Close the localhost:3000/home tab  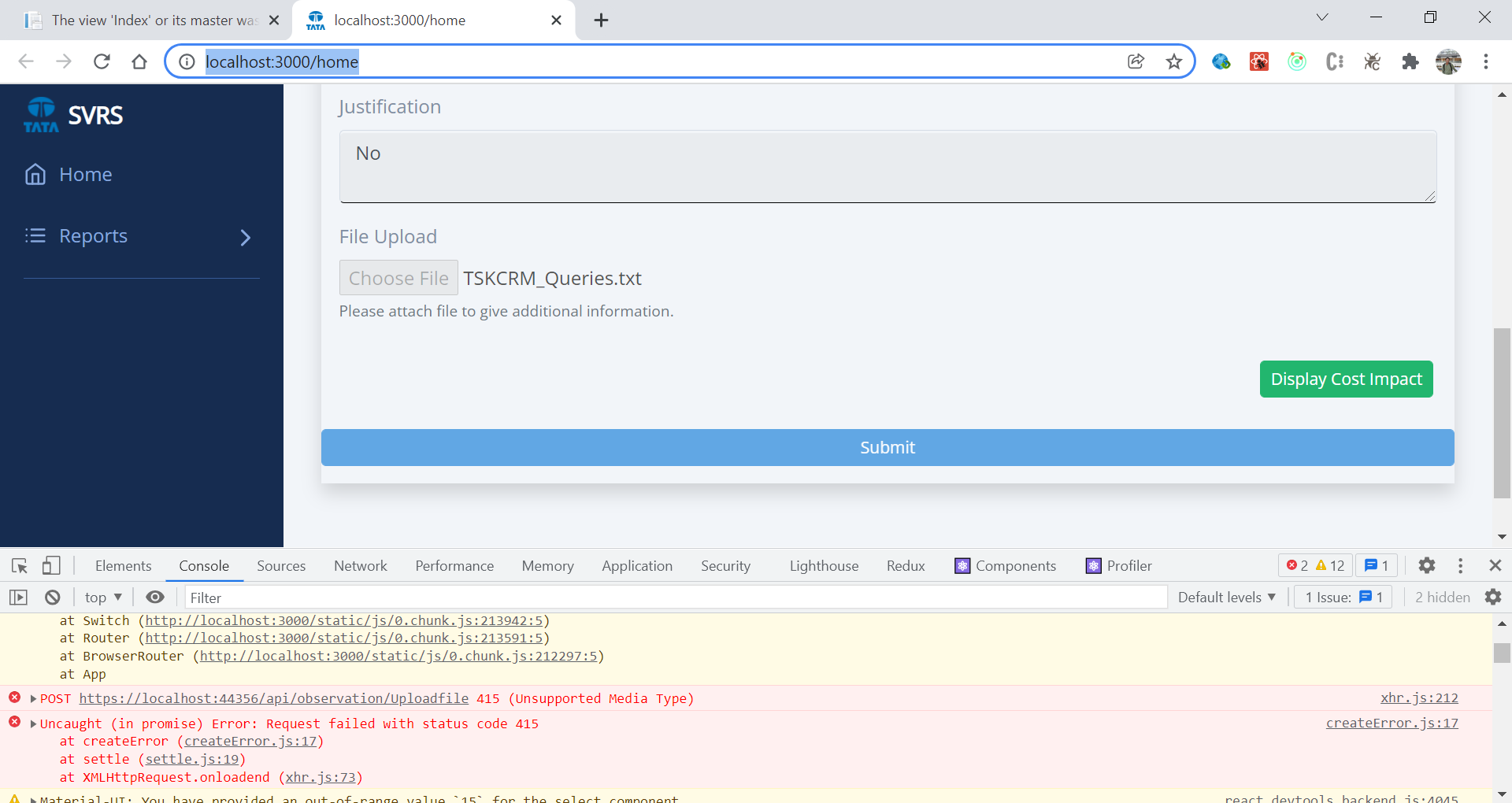coord(556,20)
